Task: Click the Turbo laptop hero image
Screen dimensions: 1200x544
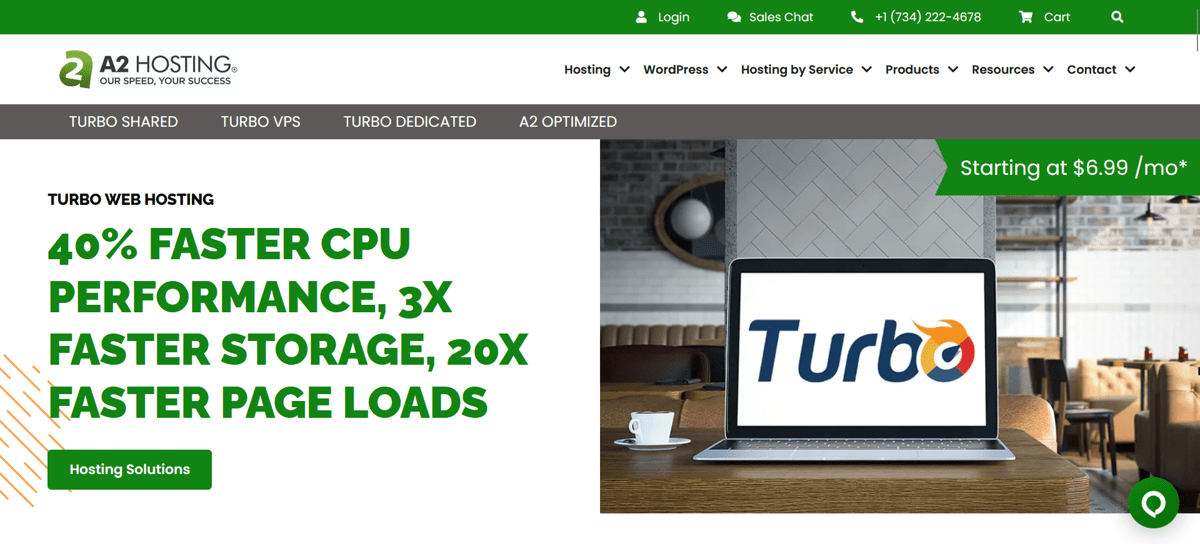Action: pos(900,326)
